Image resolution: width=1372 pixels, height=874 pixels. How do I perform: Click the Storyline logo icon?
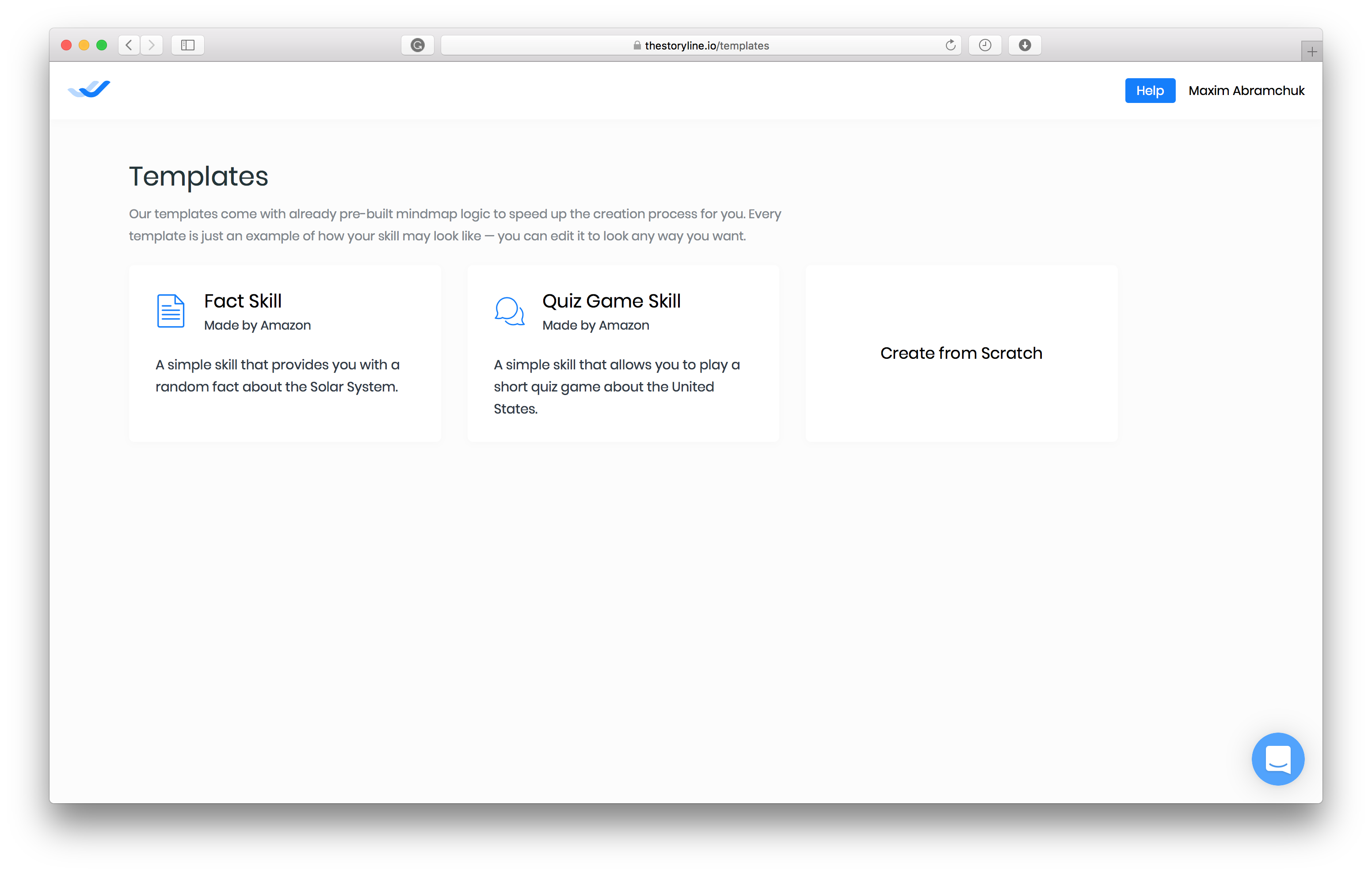tap(89, 89)
